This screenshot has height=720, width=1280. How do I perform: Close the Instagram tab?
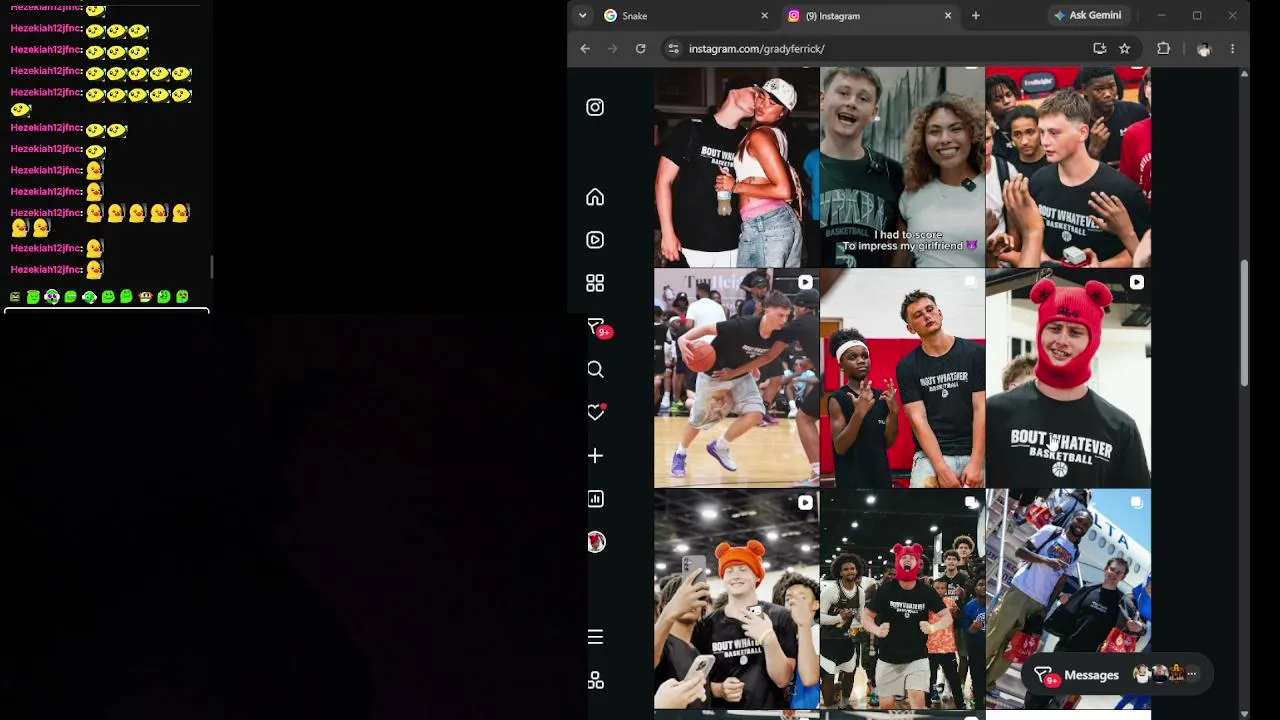(948, 16)
